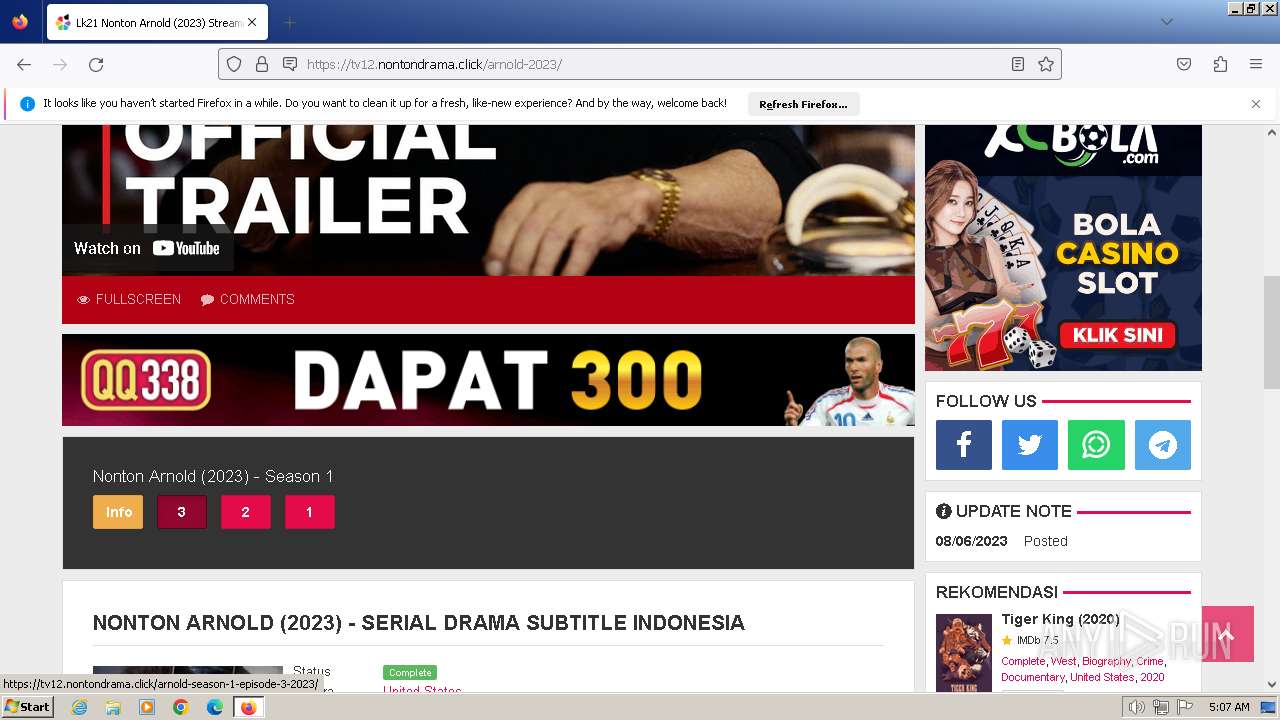Select episode 3 button

click(x=182, y=512)
